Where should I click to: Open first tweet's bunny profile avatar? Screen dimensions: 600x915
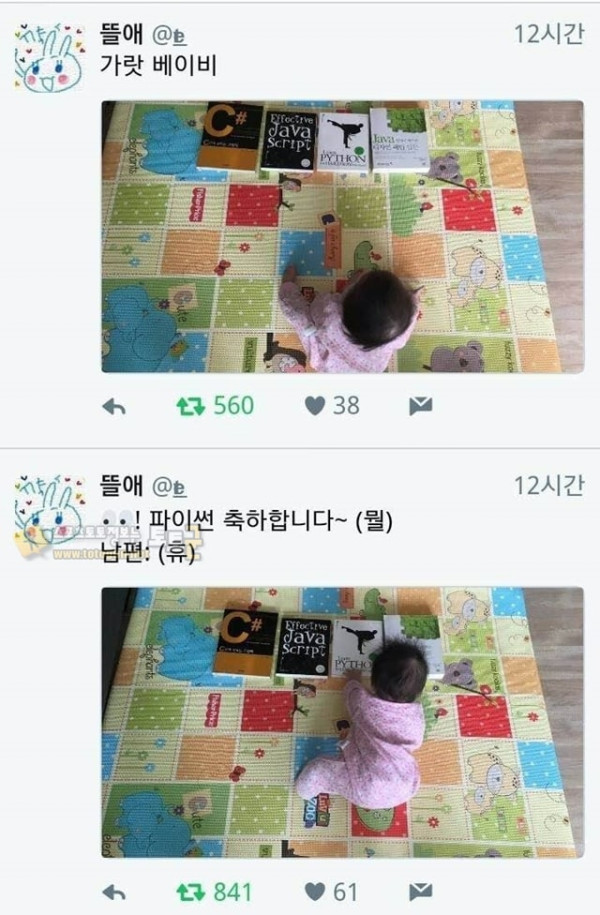coord(50,58)
